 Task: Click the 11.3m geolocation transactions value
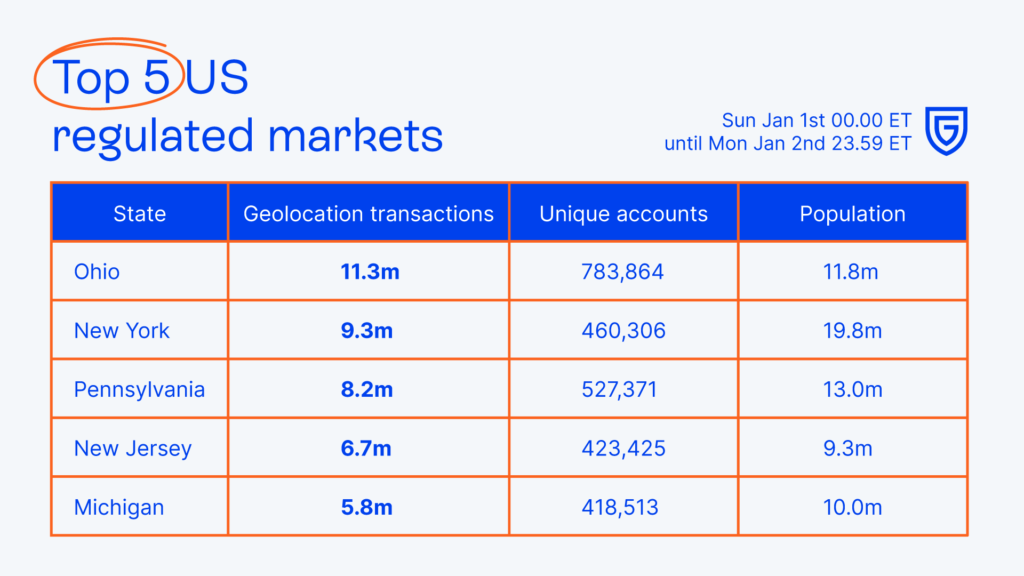tap(369, 271)
